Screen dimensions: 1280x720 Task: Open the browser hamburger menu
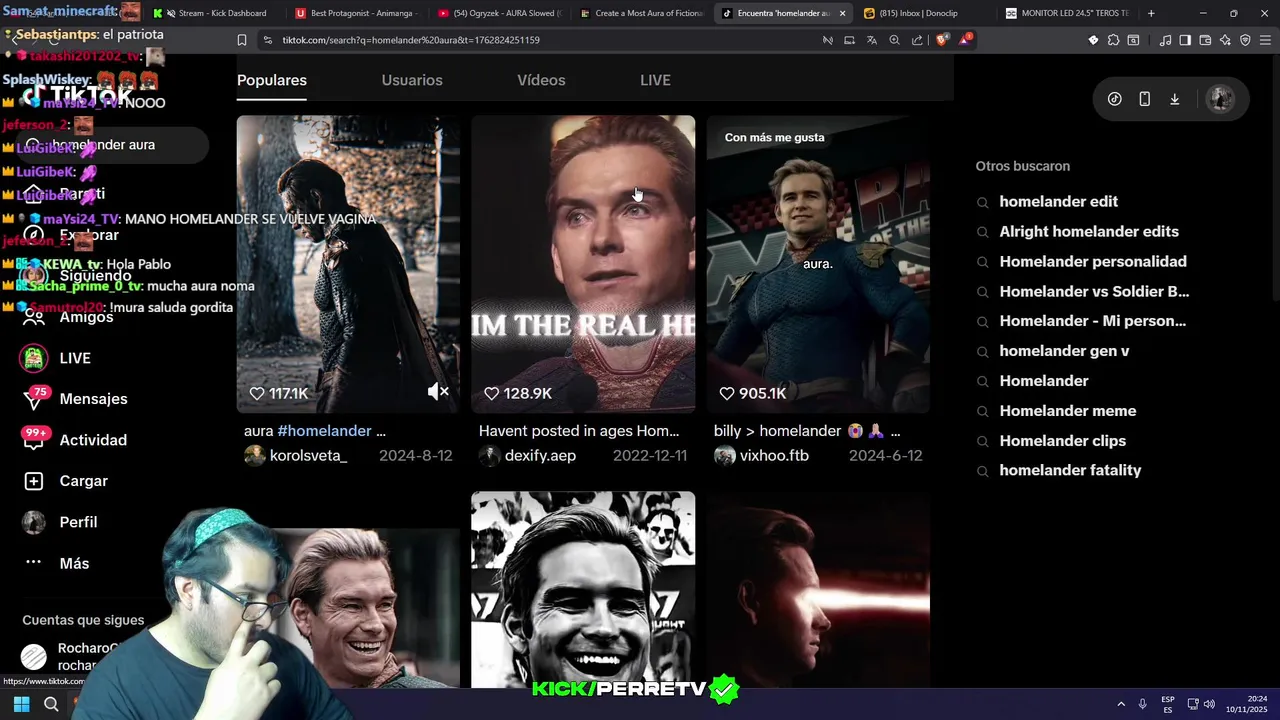(1265, 40)
